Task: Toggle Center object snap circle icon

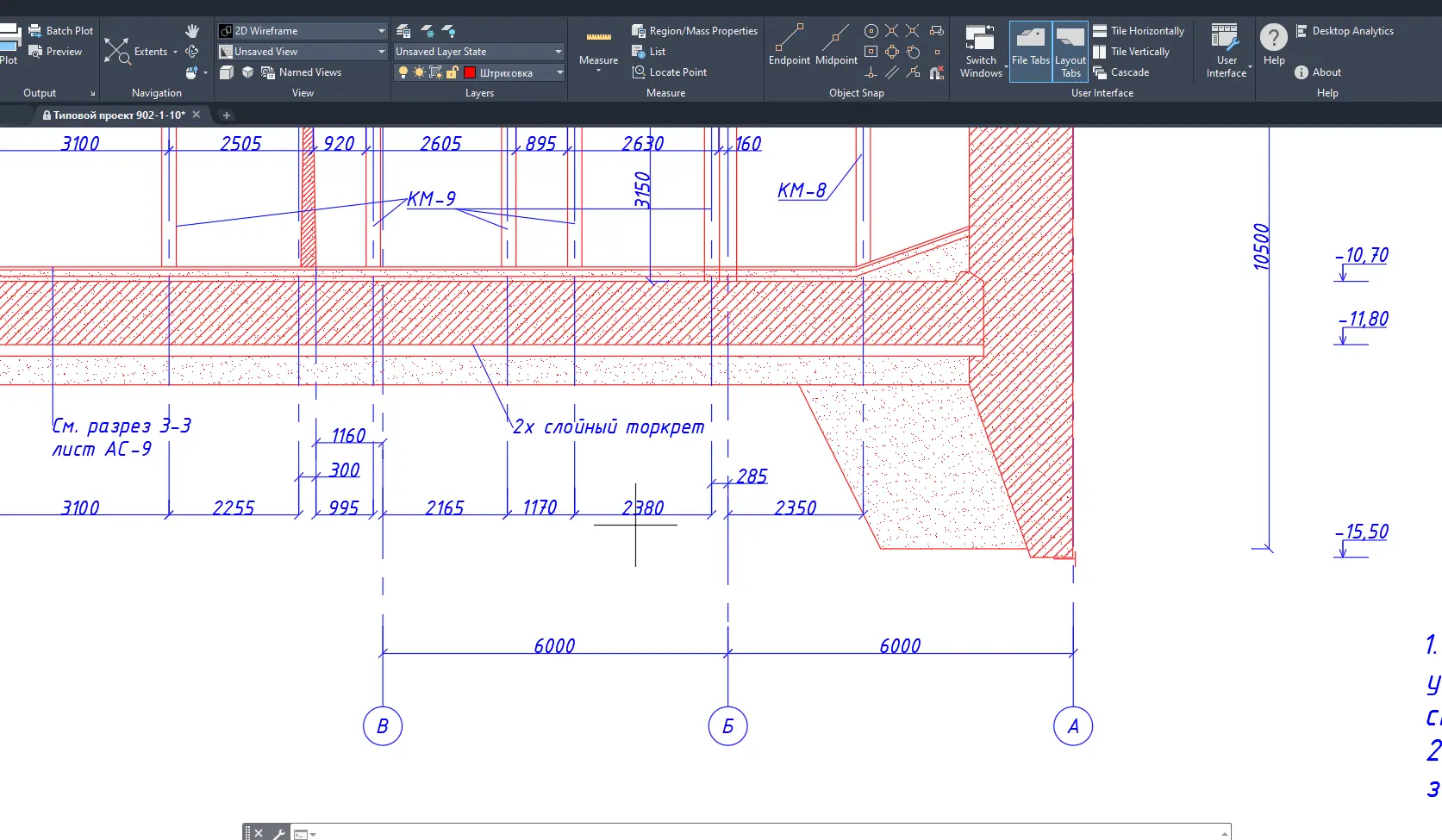Action: pyautogui.click(x=871, y=31)
